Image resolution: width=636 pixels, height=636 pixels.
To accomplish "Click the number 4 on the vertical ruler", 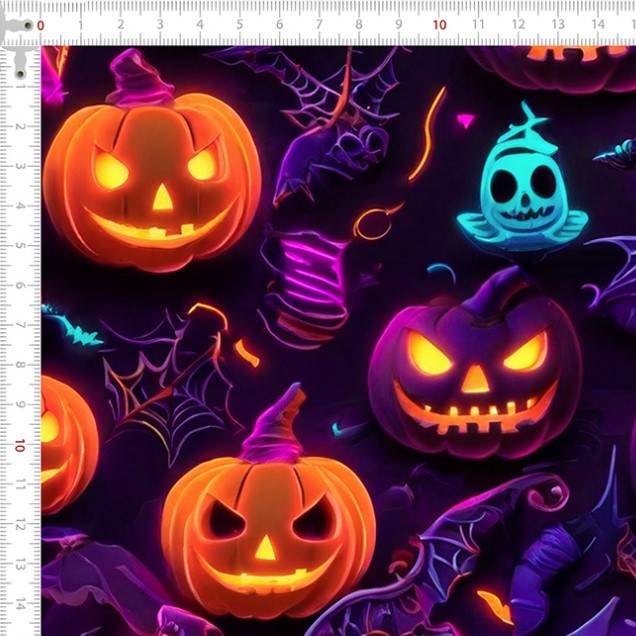I will point(20,206).
